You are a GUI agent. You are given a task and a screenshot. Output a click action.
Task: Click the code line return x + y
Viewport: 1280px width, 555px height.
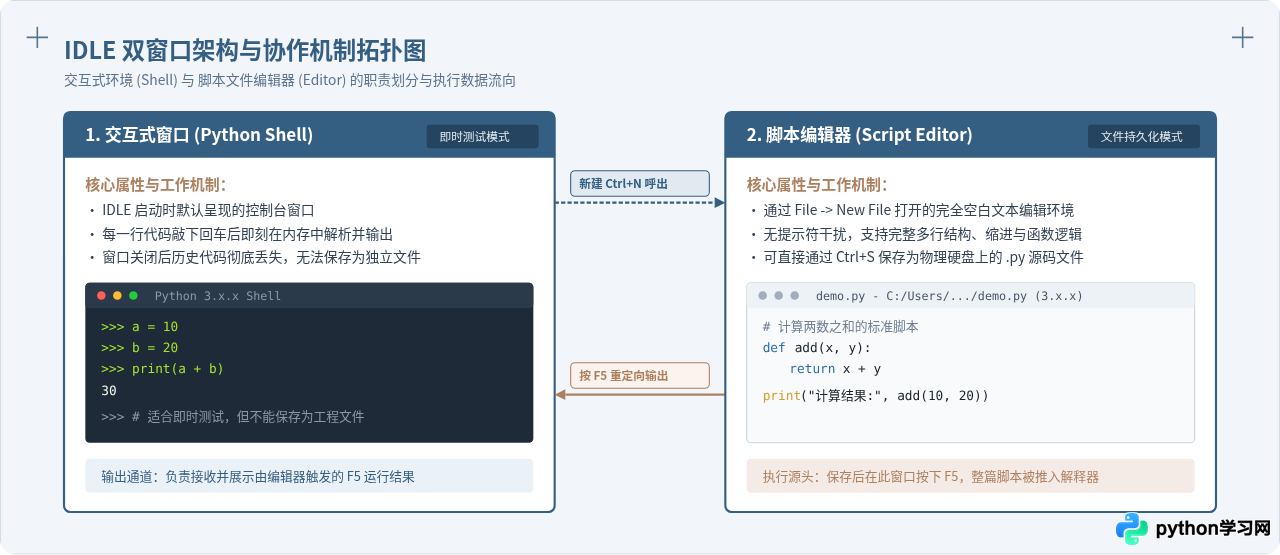coord(835,369)
